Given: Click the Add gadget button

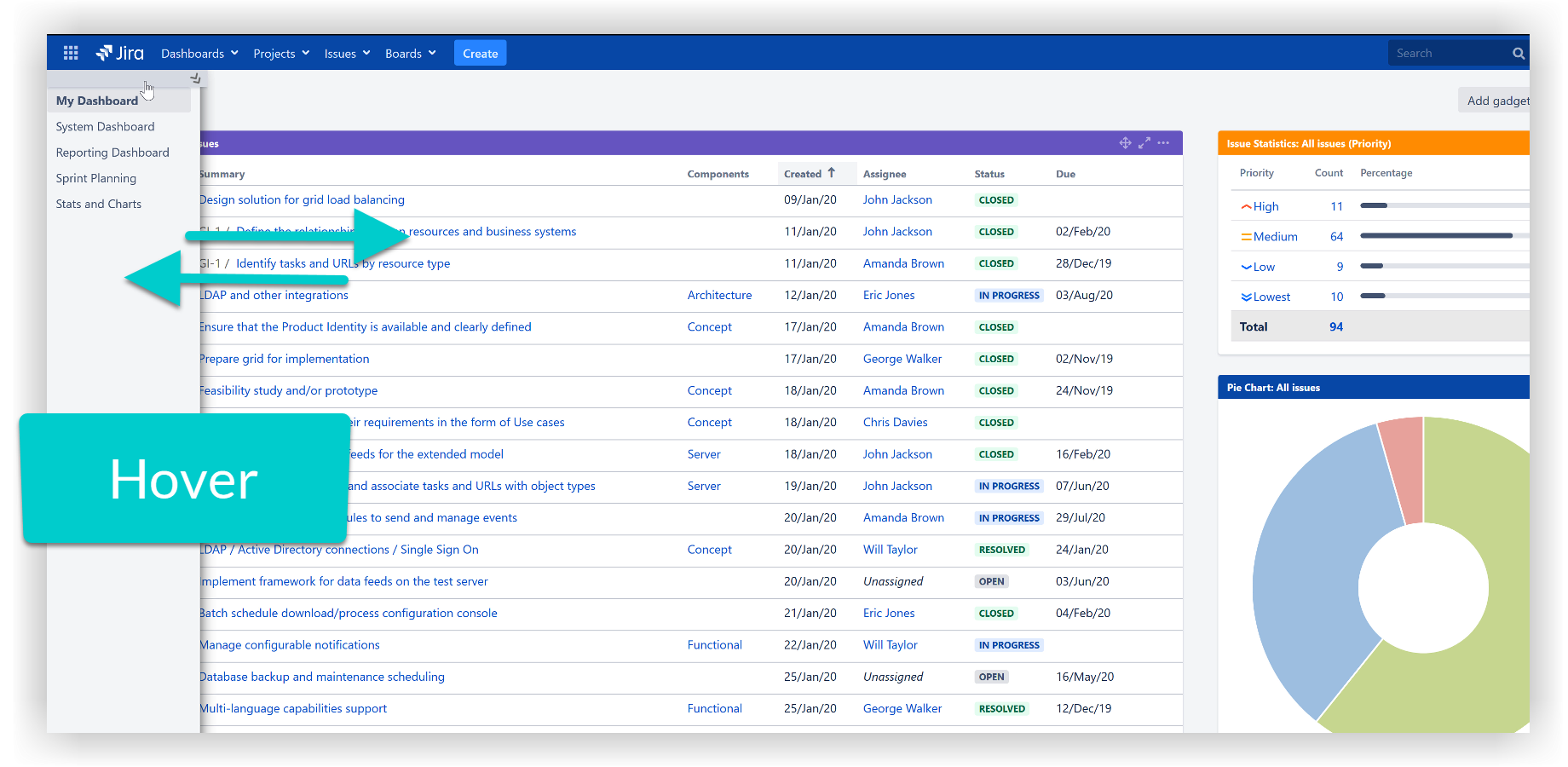Looking at the screenshot, I should [1496, 101].
